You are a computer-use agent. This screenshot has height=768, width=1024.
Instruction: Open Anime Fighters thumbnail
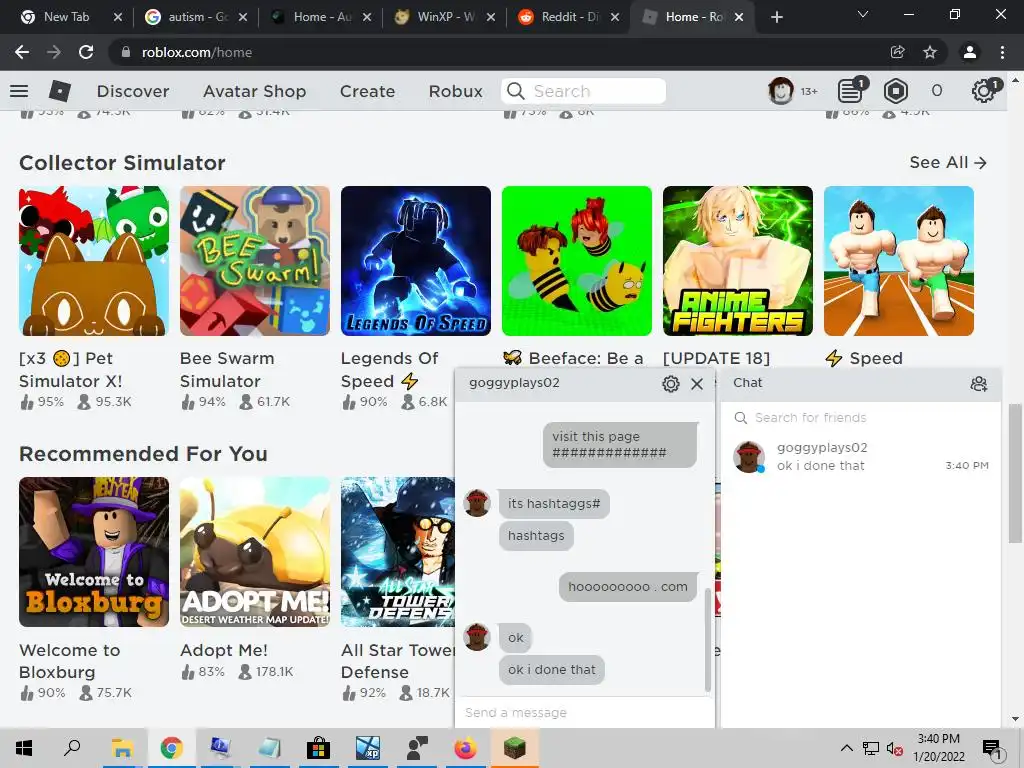click(738, 261)
